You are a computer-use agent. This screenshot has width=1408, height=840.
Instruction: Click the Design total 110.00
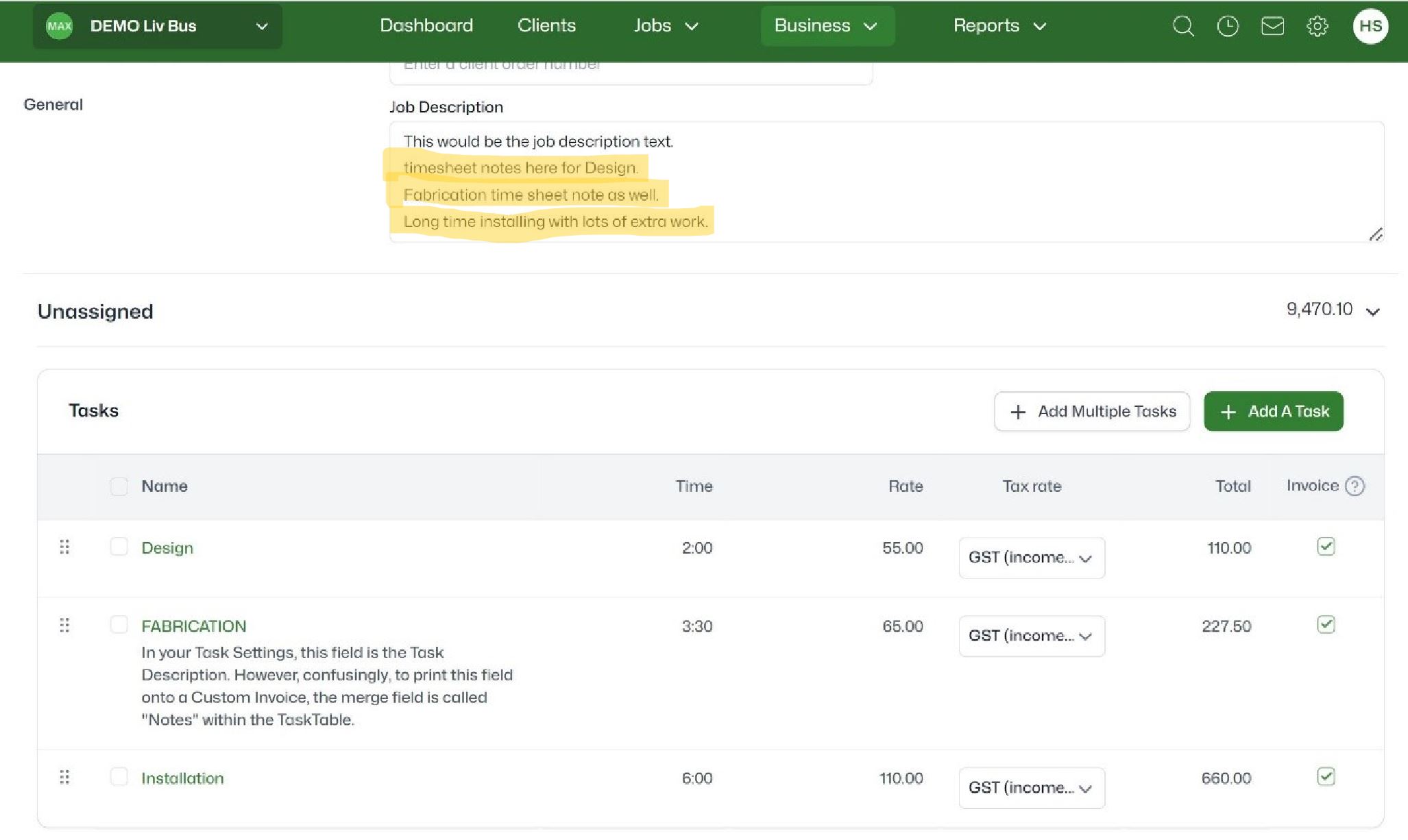pos(1229,548)
